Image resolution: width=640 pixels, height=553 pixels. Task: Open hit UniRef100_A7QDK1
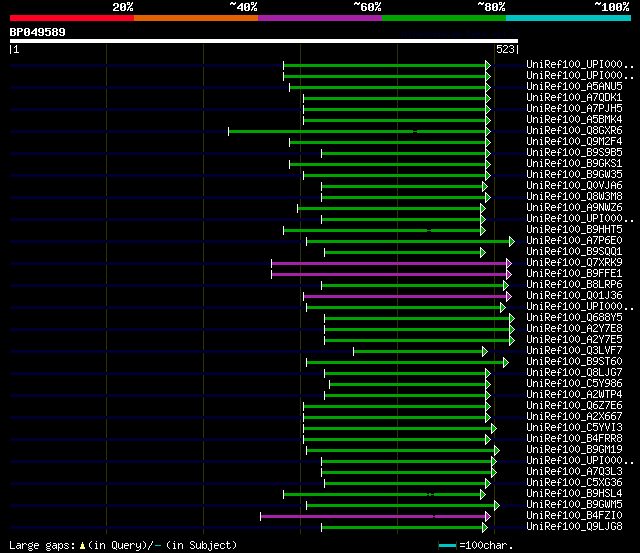coord(574,98)
